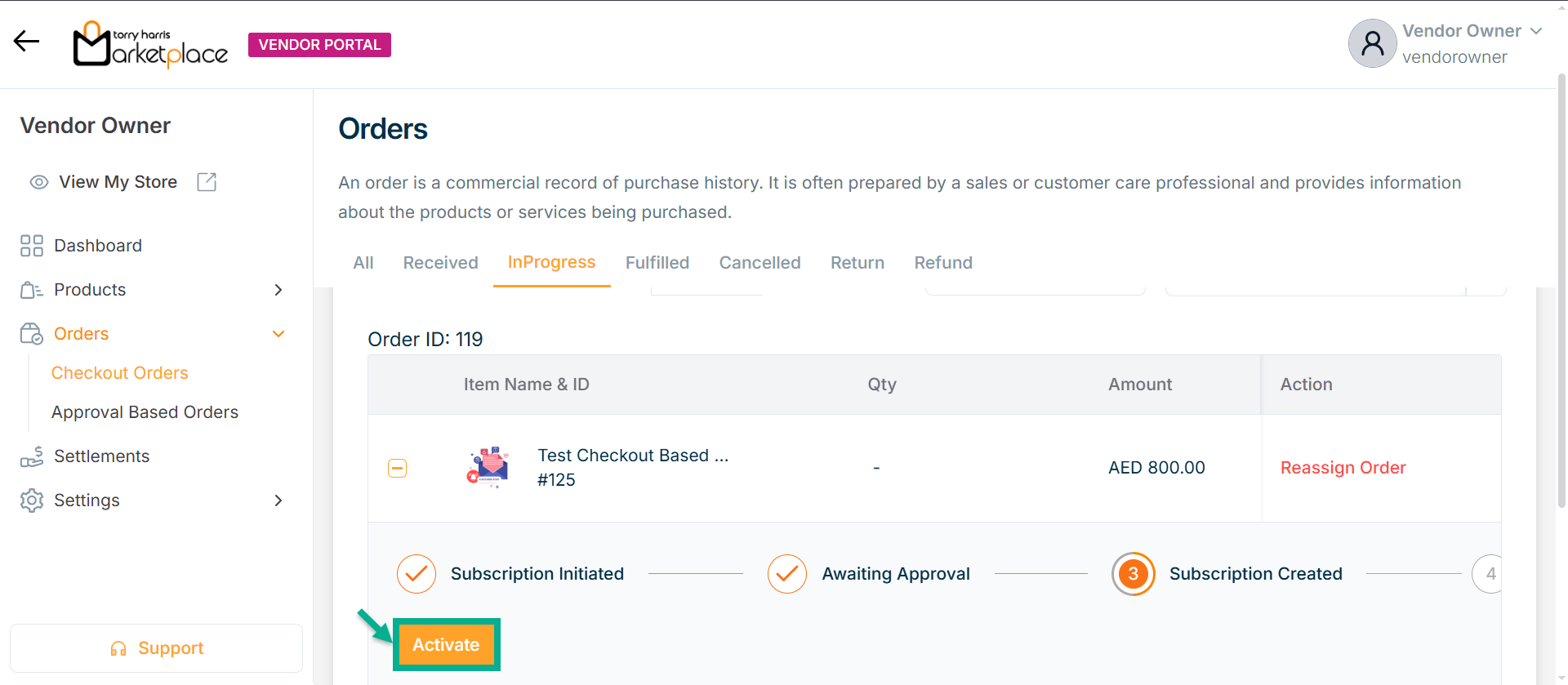1568x685 pixels.
Task: Collapse order row with minus checkbox
Action: 397,468
